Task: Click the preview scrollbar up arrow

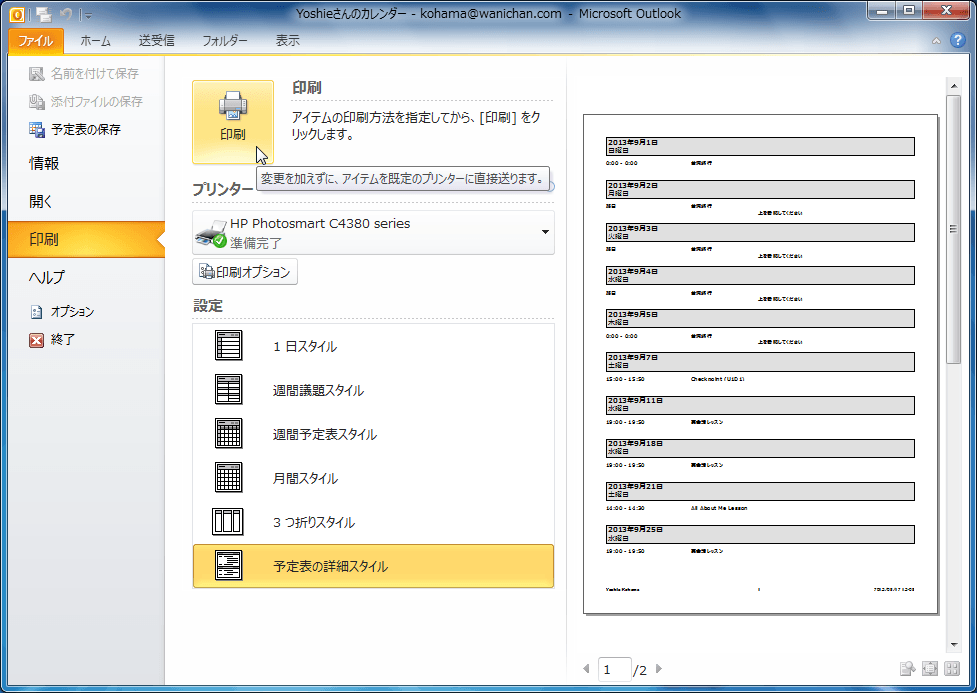Action: pyautogui.click(x=954, y=85)
